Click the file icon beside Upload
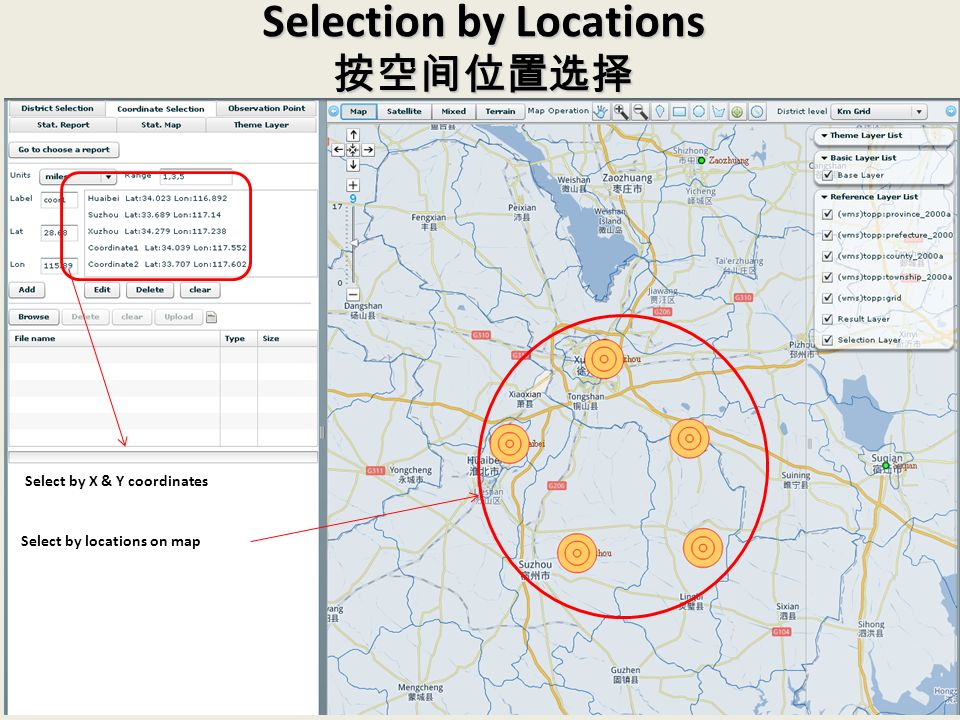Viewport: 960px width, 720px height. coord(211,317)
